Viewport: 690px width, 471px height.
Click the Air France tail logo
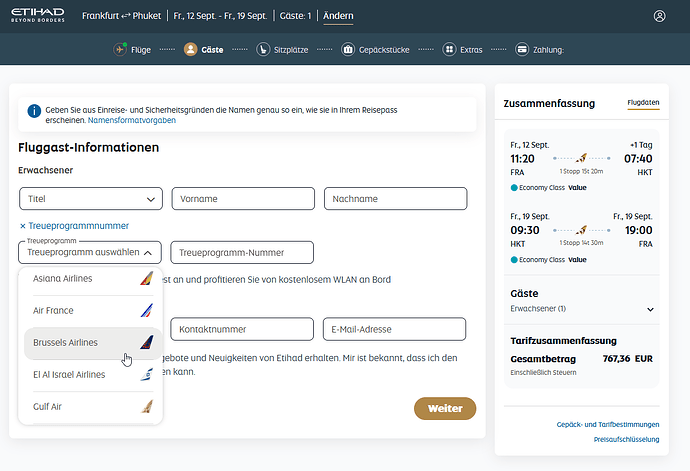pyautogui.click(x=147, y=310)
